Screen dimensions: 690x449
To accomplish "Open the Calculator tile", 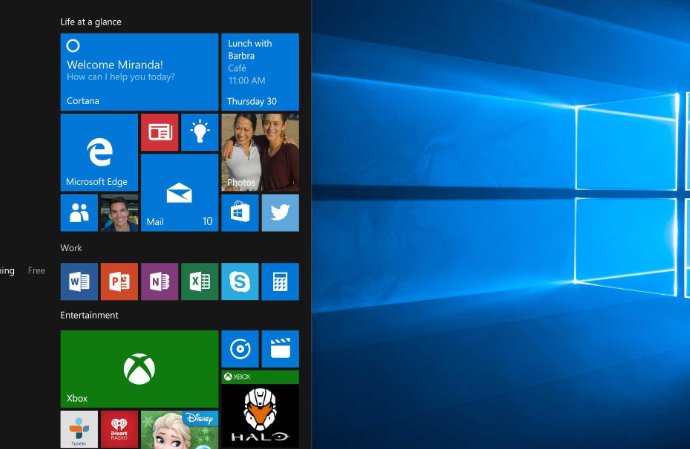I will coord(280,282).
